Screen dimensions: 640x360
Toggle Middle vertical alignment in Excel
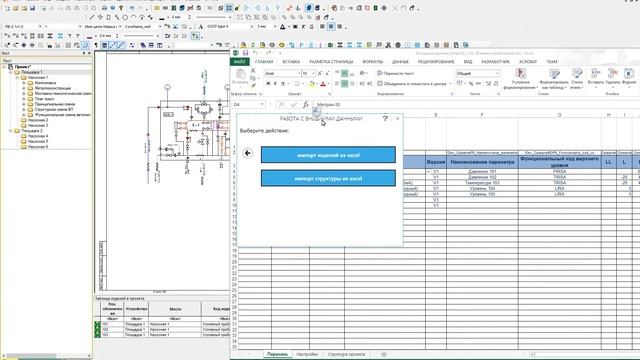point(344,73)
